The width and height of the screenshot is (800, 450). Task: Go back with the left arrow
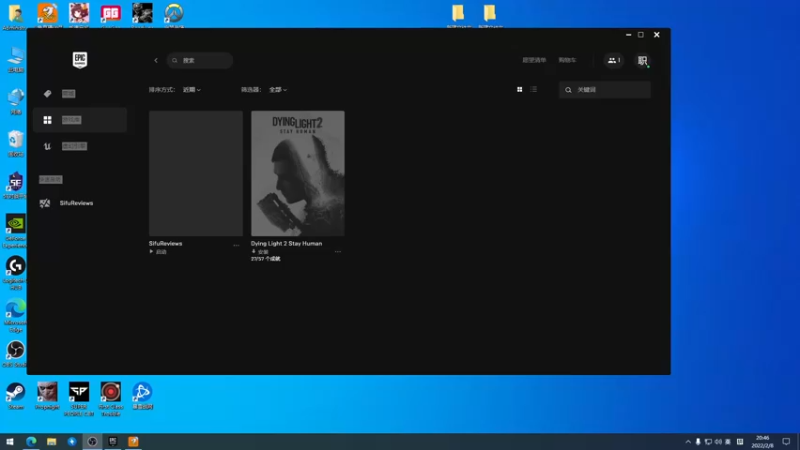[x=156, y=60]
